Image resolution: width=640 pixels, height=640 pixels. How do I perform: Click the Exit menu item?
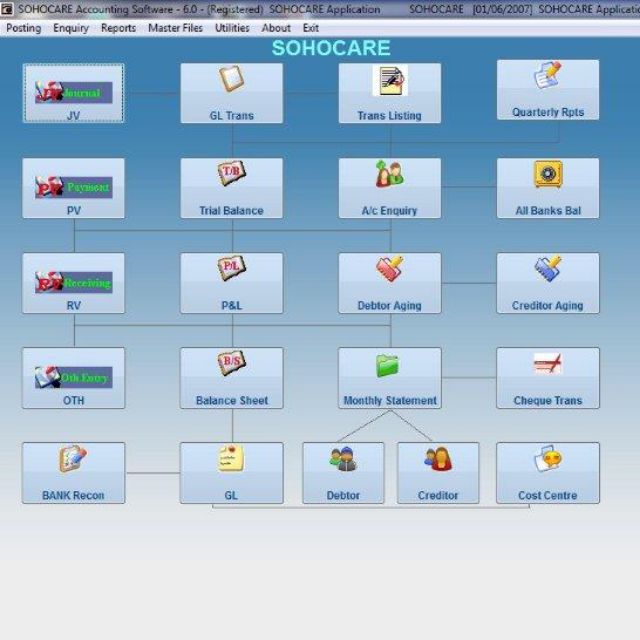311,28
